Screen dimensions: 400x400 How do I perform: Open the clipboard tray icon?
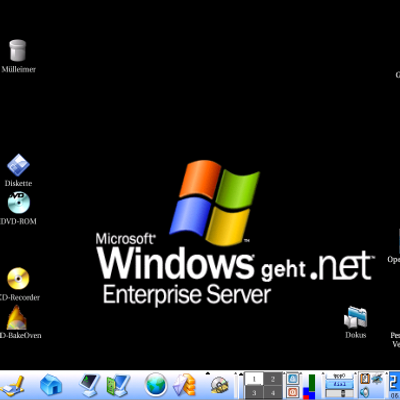365,379
